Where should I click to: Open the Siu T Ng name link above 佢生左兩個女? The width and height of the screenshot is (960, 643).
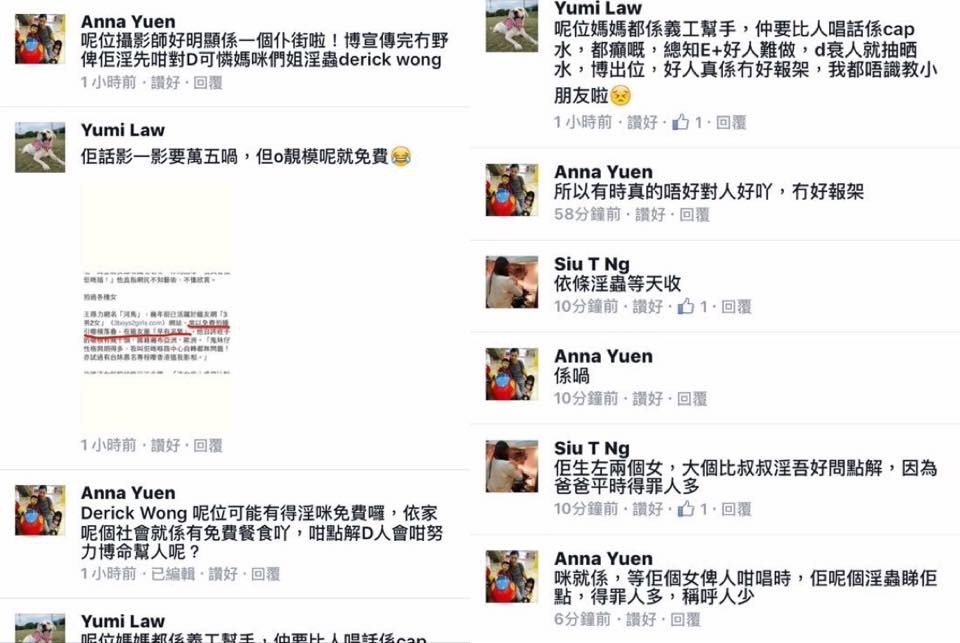[591, 448]
